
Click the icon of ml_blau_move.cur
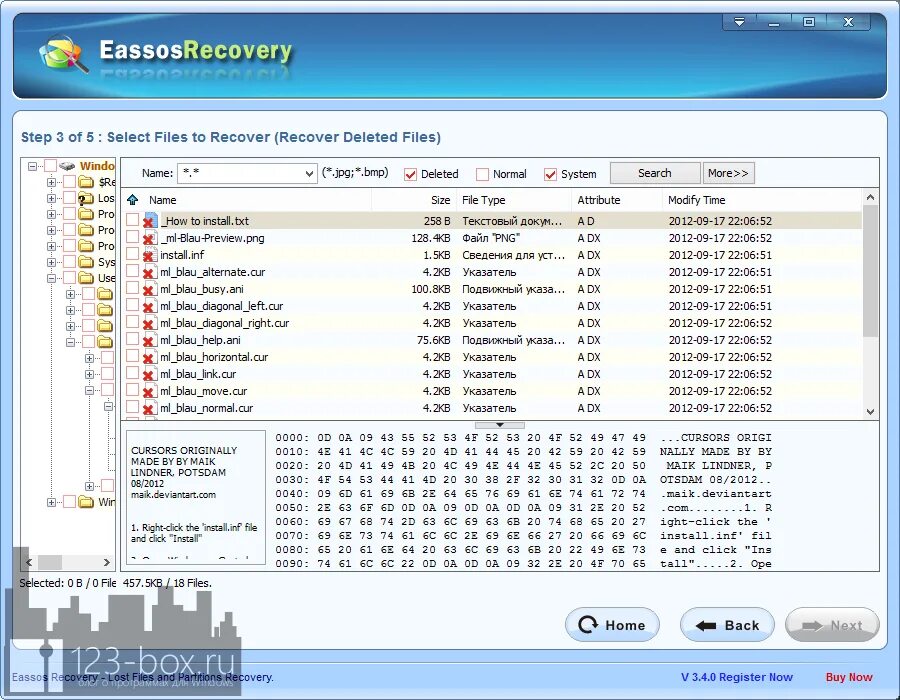click(149, 391)
